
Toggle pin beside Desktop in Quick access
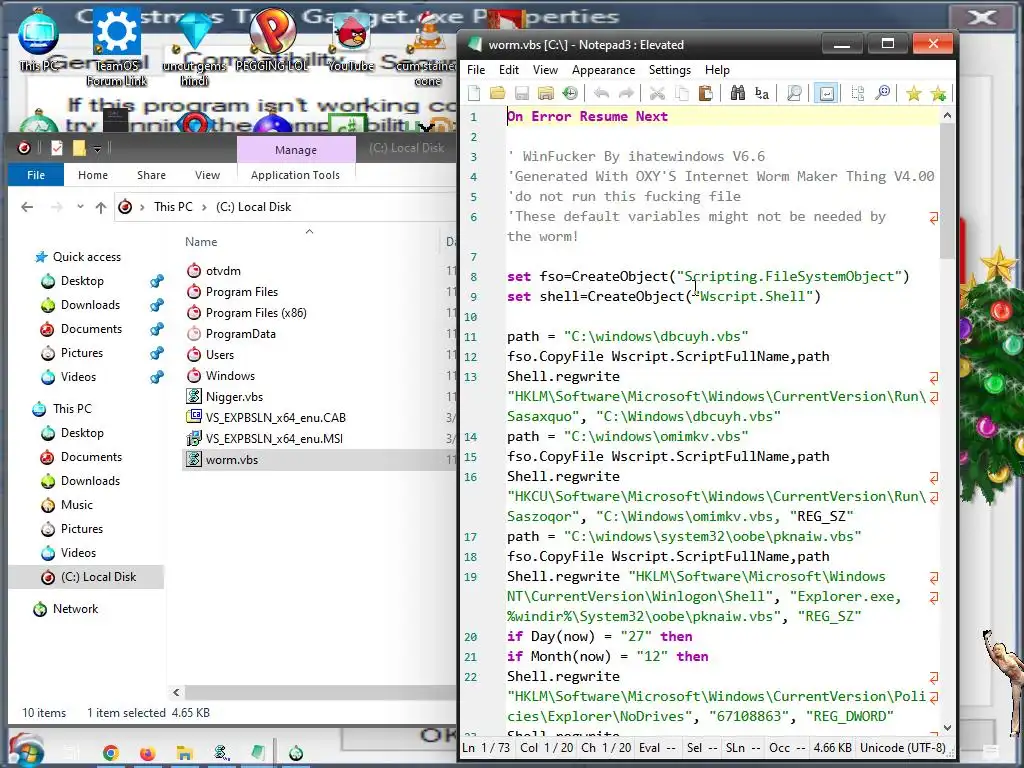pos(157,281)
